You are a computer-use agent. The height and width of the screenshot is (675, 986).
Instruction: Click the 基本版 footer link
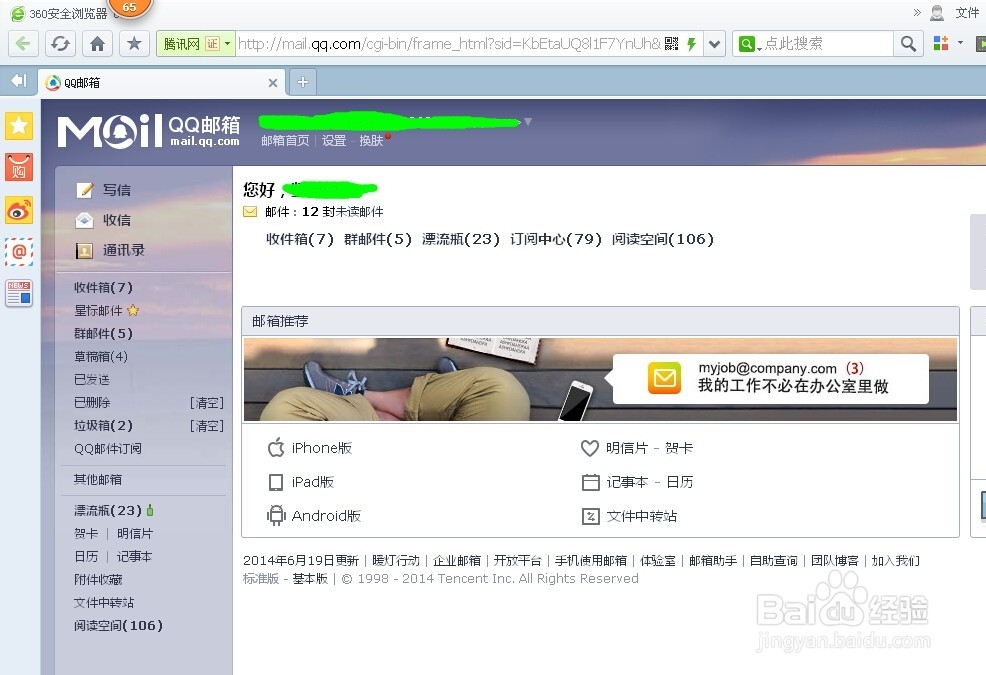pyautogui.click(x=310, y=579)
